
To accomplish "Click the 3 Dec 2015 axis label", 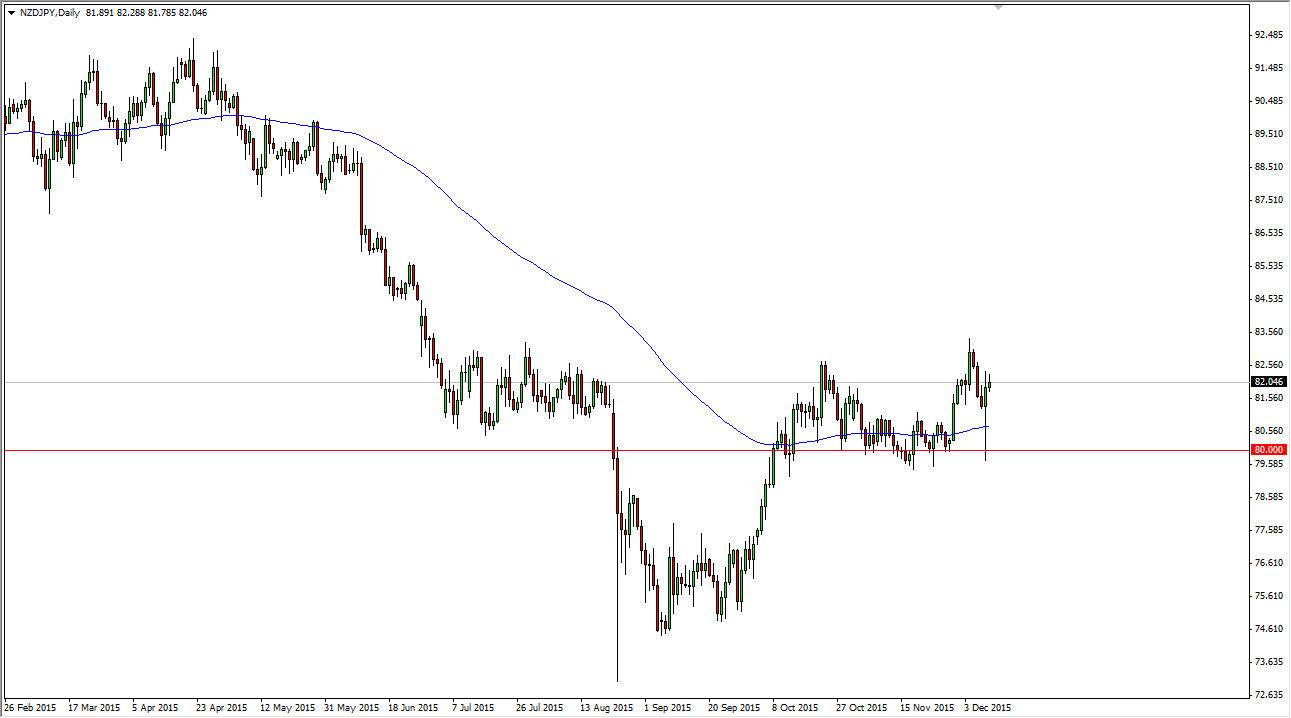I will [988, 707].
